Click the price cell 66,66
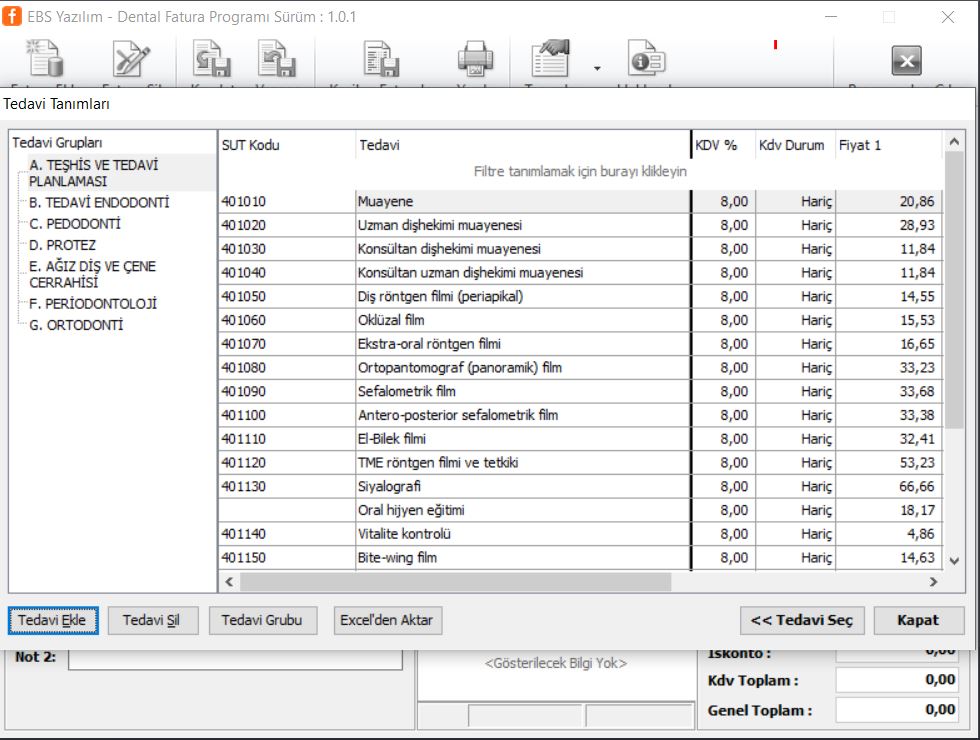The image size is (980, 740). coord(889,486)
